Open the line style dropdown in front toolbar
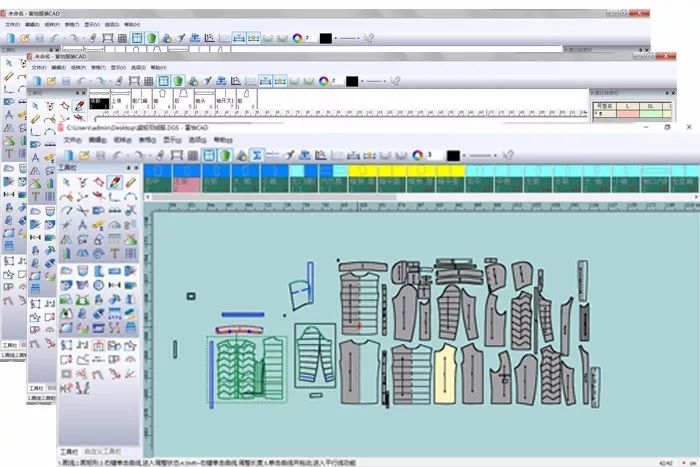Viewport: 700px width, 467px height. click(483, 155)
